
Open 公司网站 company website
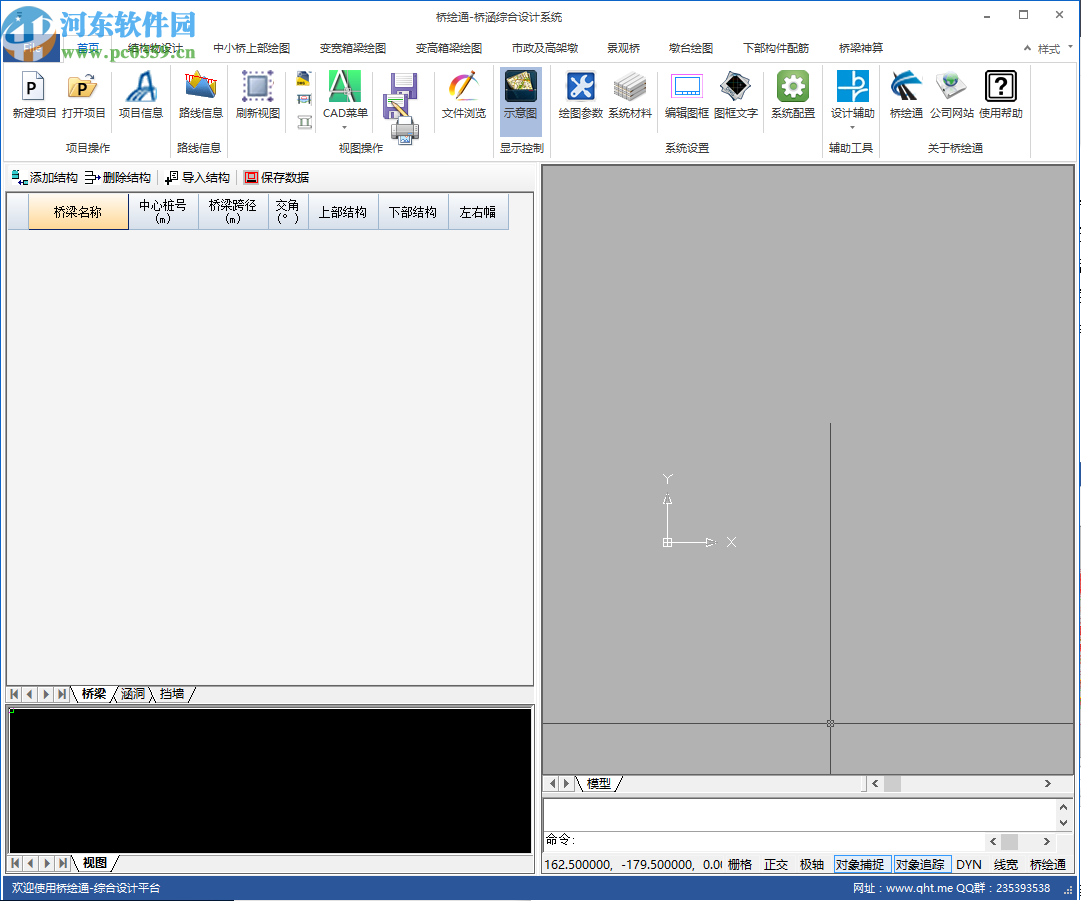coord(951,95)
